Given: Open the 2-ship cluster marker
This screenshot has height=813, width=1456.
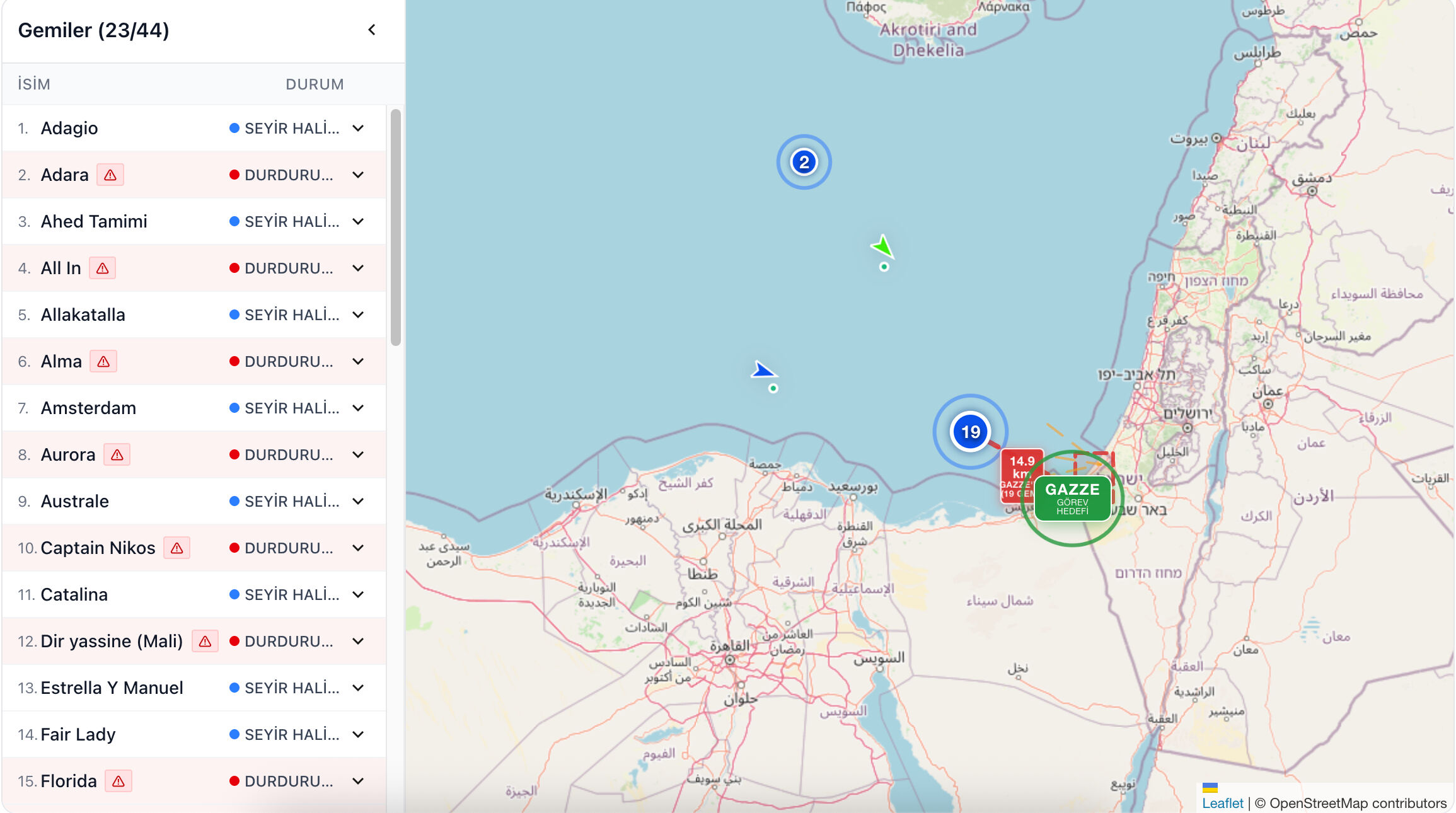Looking at the screenshot, I should pyautogui.click(x=804, y=163).
